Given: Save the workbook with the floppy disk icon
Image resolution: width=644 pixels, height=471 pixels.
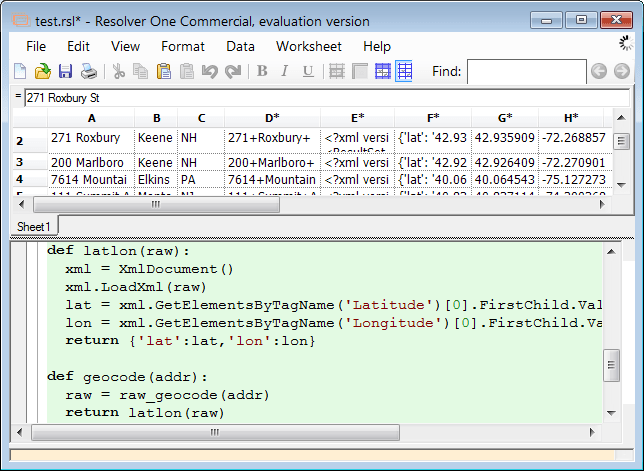Looking at the screenshot, I should (x=65, y=71).
